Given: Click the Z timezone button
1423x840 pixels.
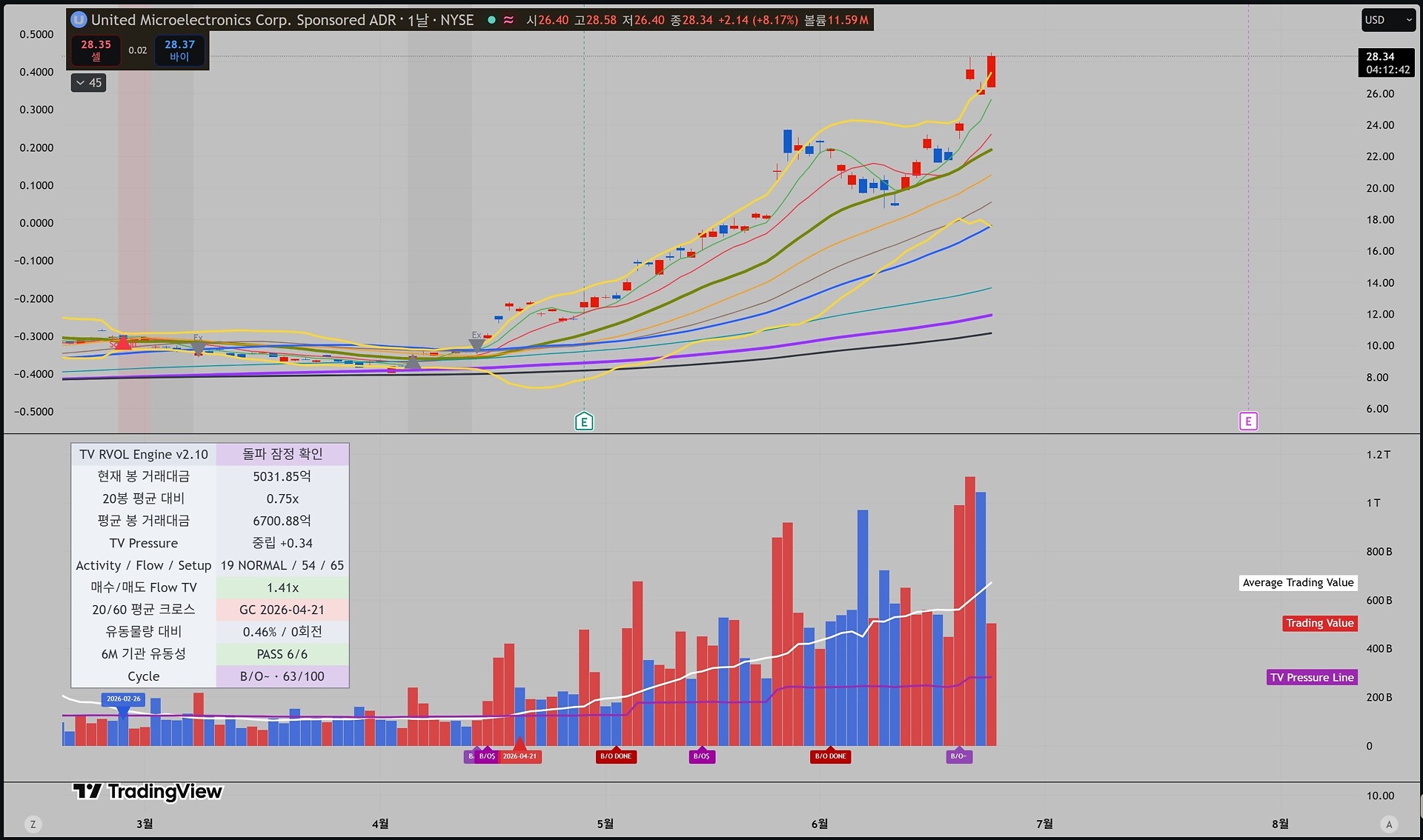Looking at the screenshot, I should (x=33, y=824).
